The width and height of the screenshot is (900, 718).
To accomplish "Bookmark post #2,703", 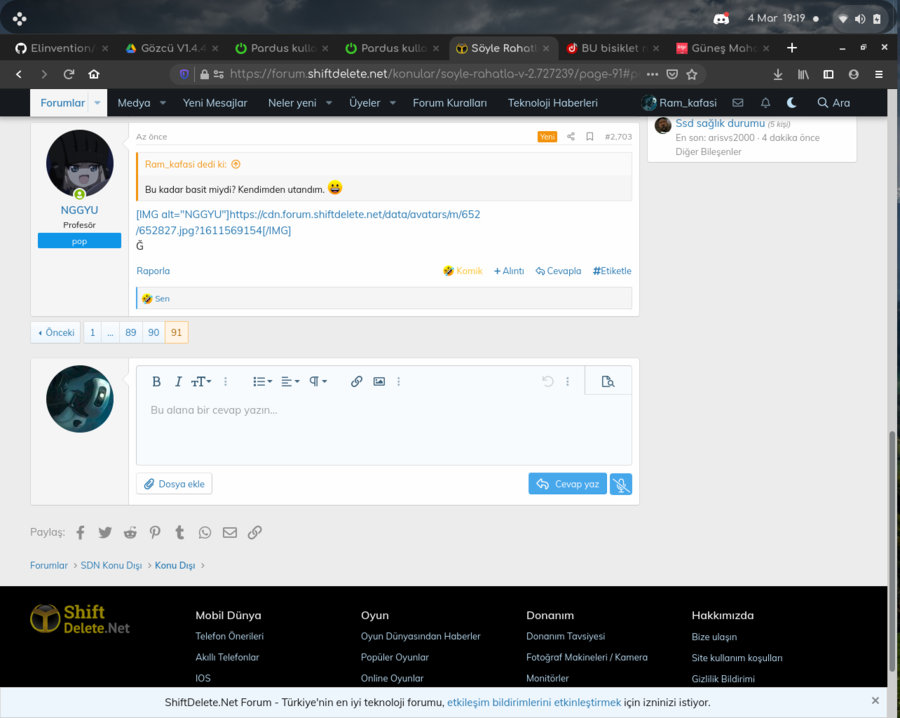I will tap(589, 137).
